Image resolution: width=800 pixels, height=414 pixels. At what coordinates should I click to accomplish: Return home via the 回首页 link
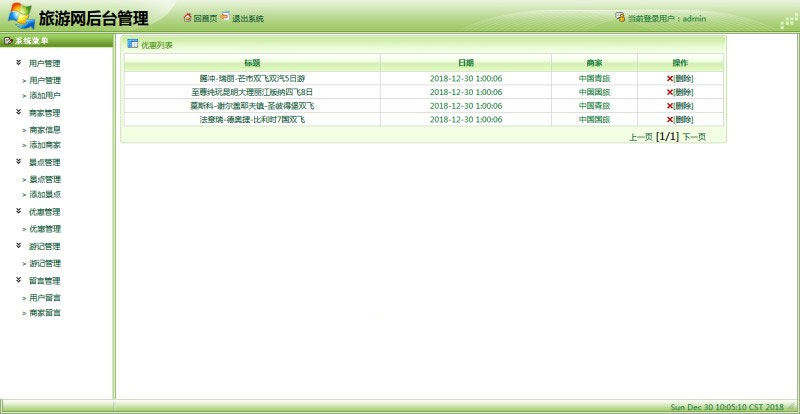(206, 18)
